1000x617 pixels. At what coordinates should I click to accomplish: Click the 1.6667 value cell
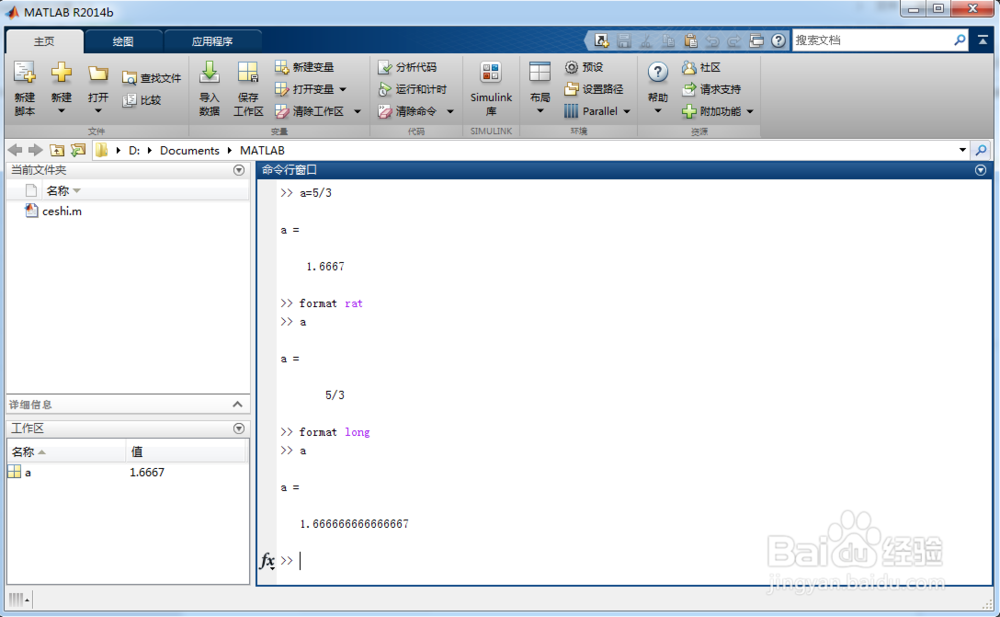tap(147, 472)
